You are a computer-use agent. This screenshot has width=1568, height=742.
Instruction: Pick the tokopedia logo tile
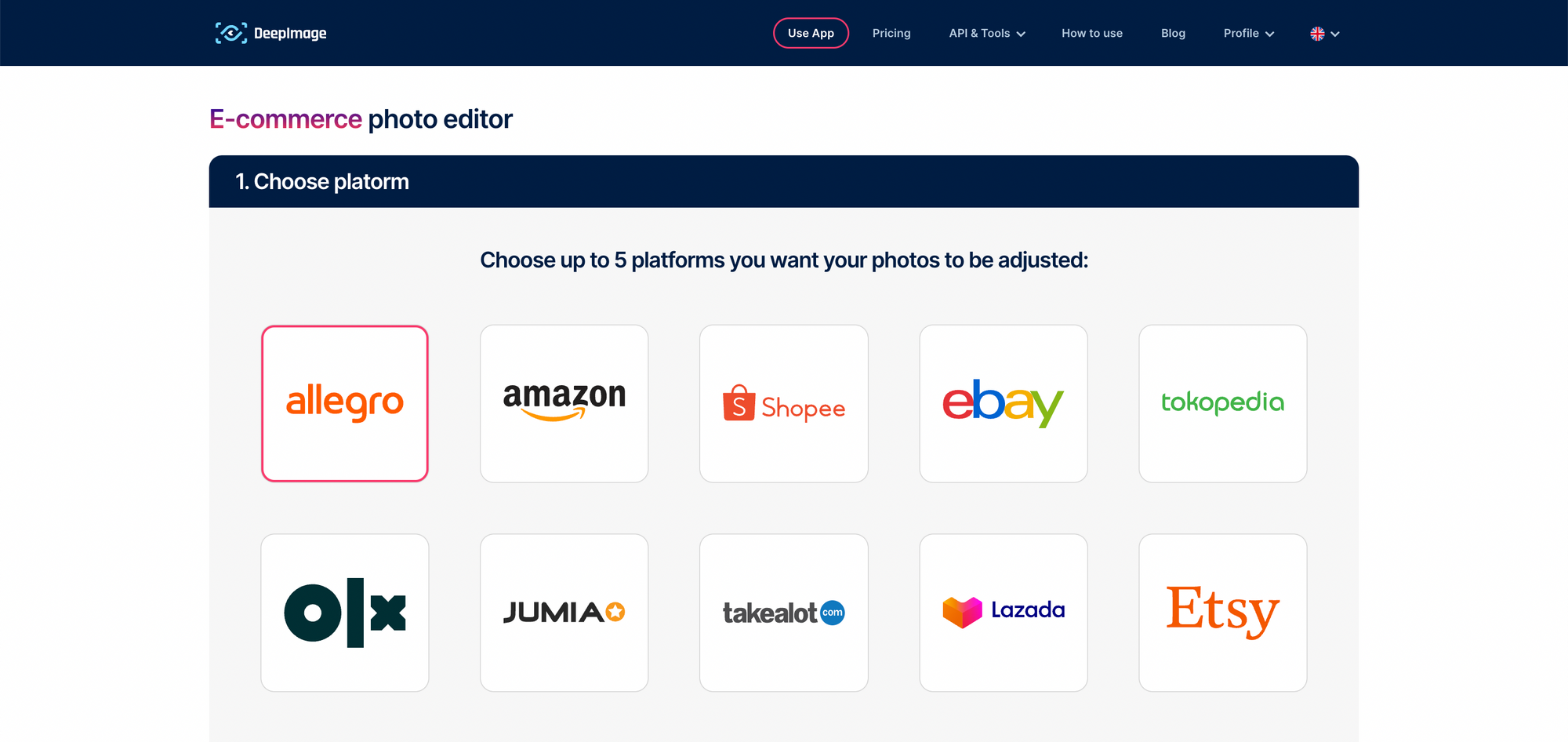pos(1223,403)
